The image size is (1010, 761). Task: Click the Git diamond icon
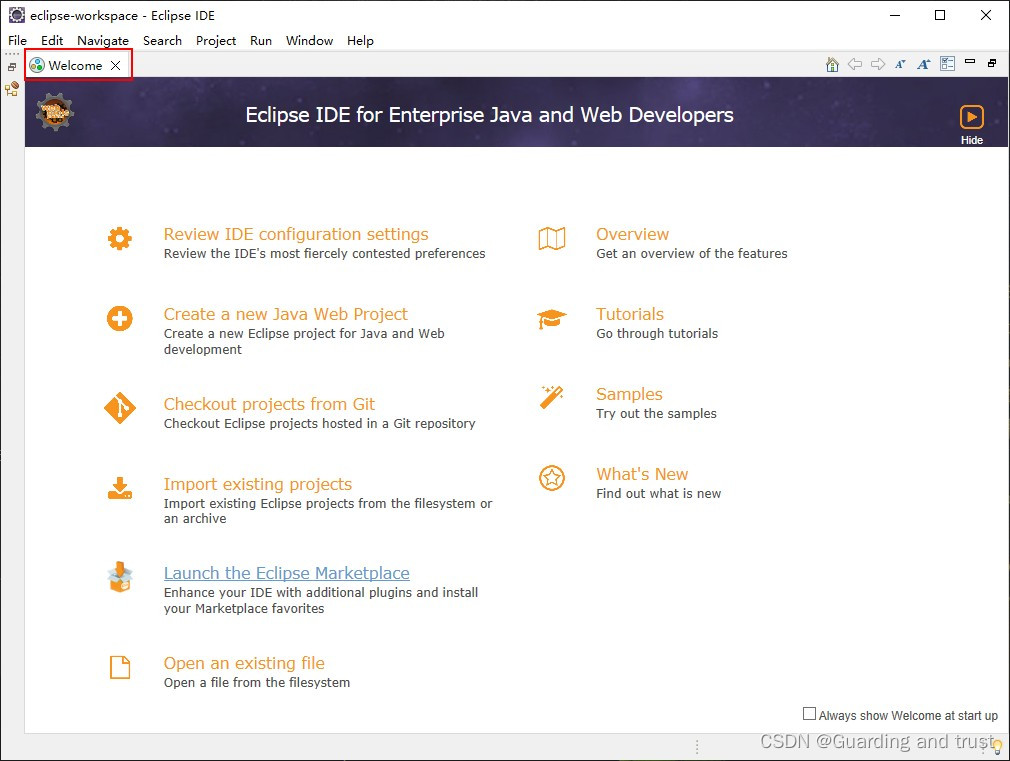tap(120, 408)
